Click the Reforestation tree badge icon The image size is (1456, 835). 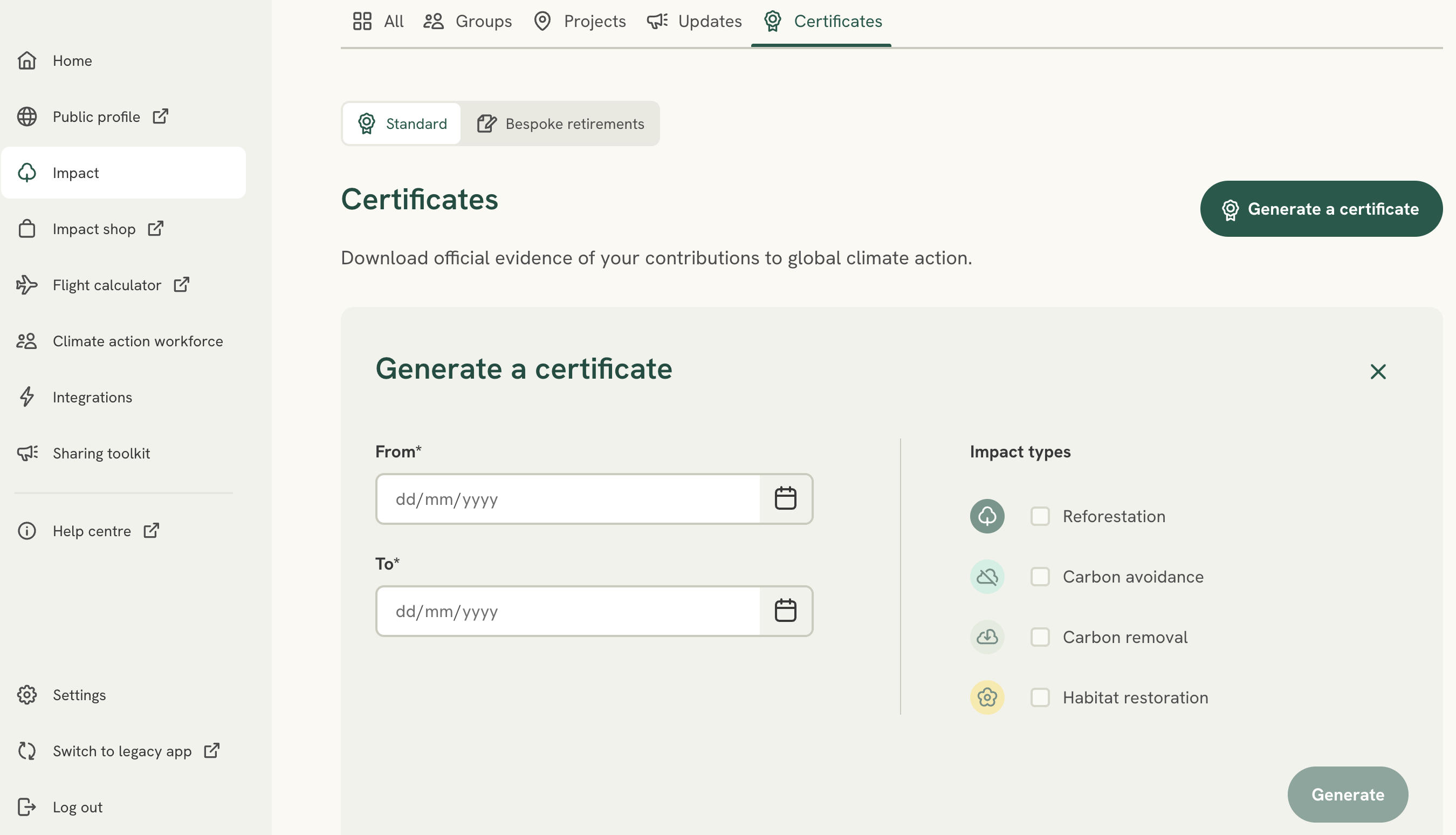click(987, 516)
